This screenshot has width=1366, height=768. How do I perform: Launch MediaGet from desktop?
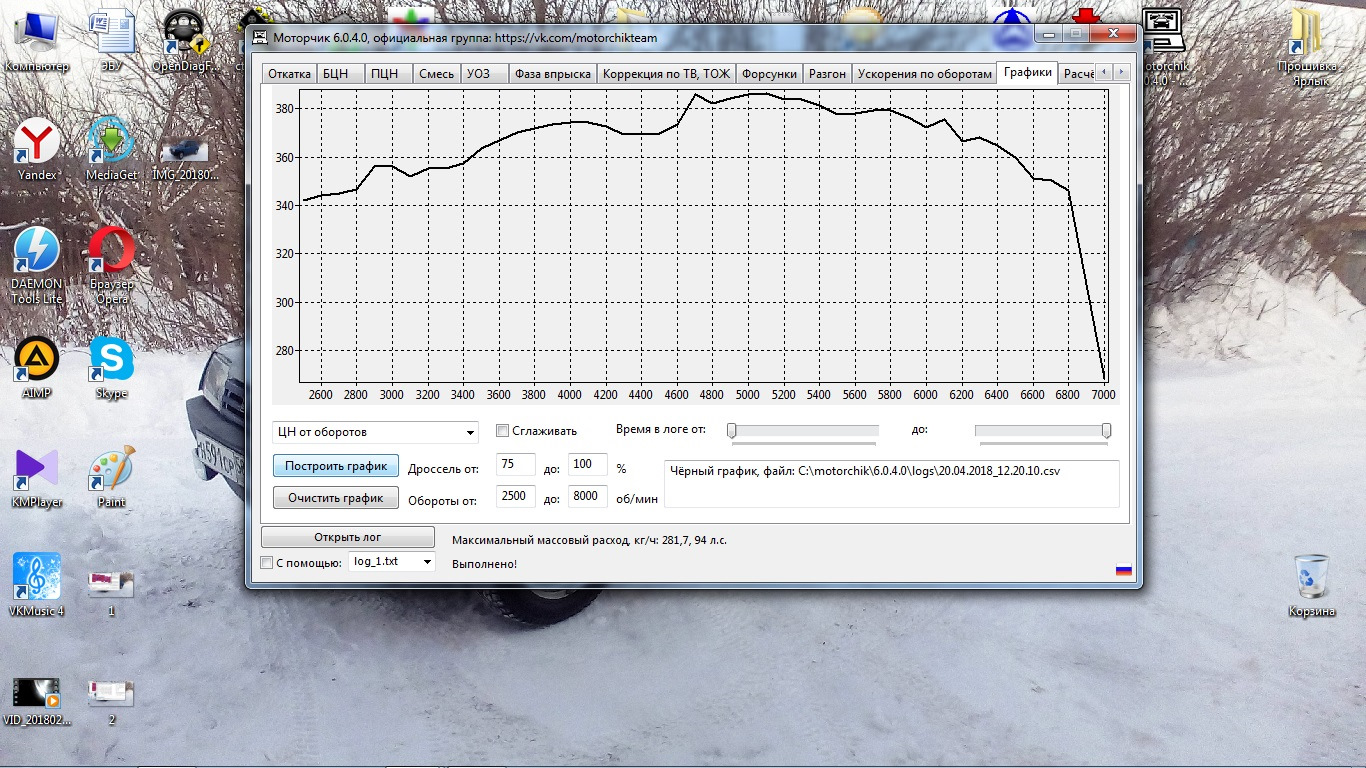point(111,143)
